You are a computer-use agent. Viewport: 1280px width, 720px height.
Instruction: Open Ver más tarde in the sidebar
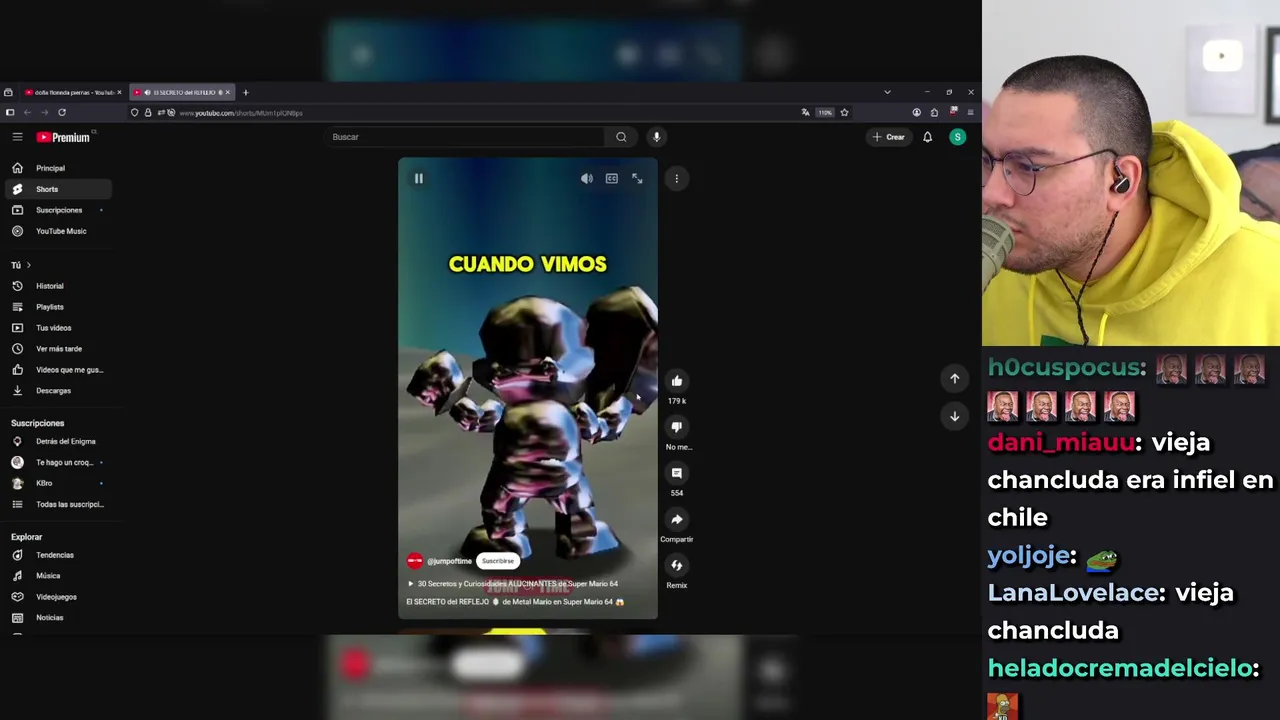[x=56, y=349]
